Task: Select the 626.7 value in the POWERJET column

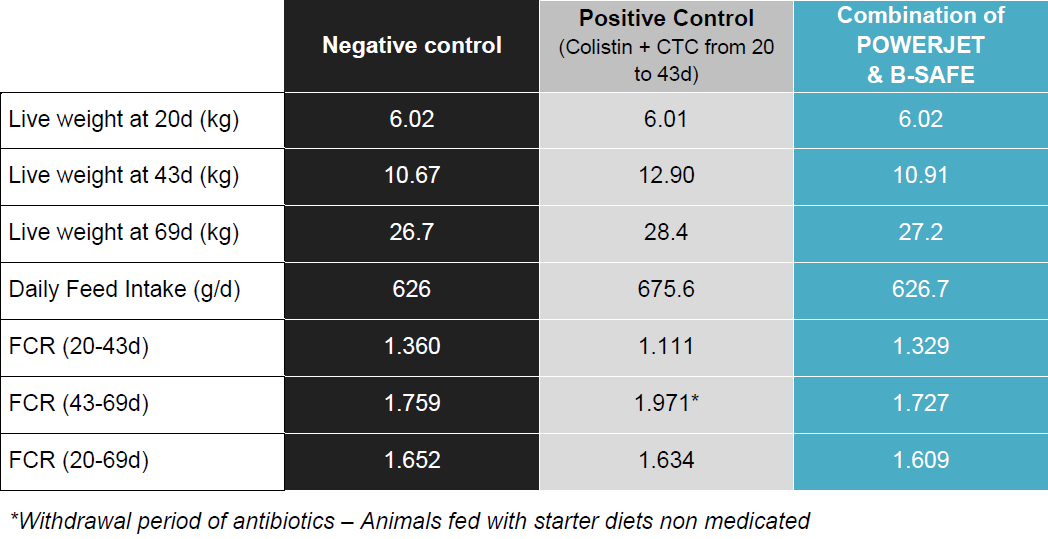Action: [920, 290]
